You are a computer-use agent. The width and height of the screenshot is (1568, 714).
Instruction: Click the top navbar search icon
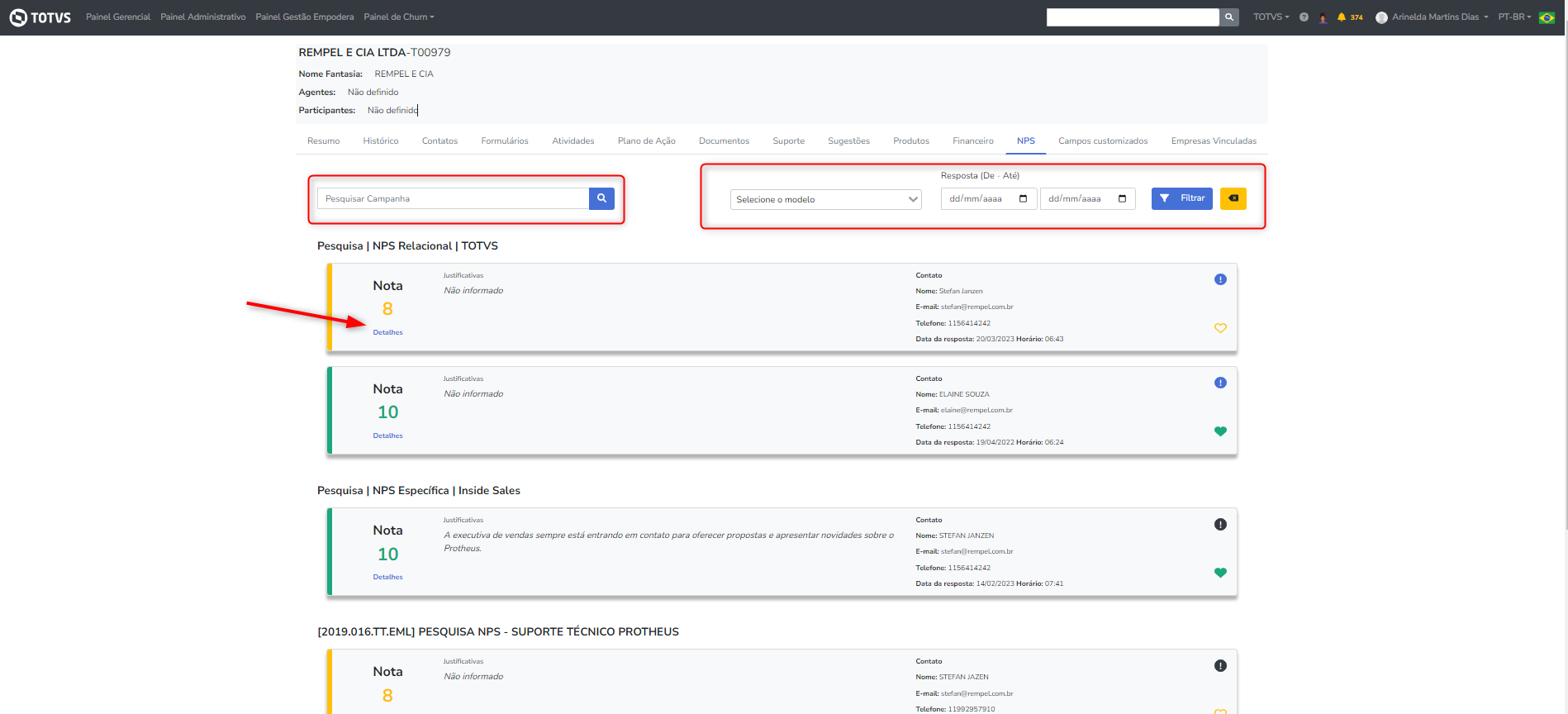tap(1229, 17)
